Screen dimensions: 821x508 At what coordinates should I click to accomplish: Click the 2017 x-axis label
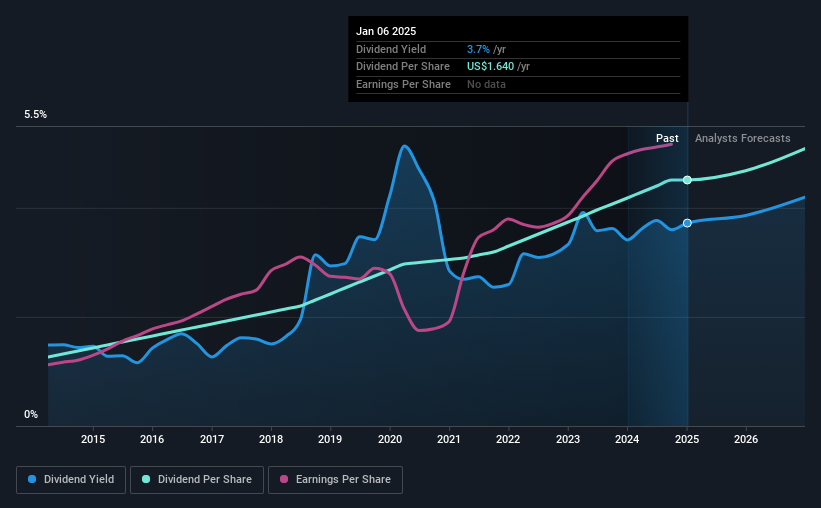click(x=212, y=439)
